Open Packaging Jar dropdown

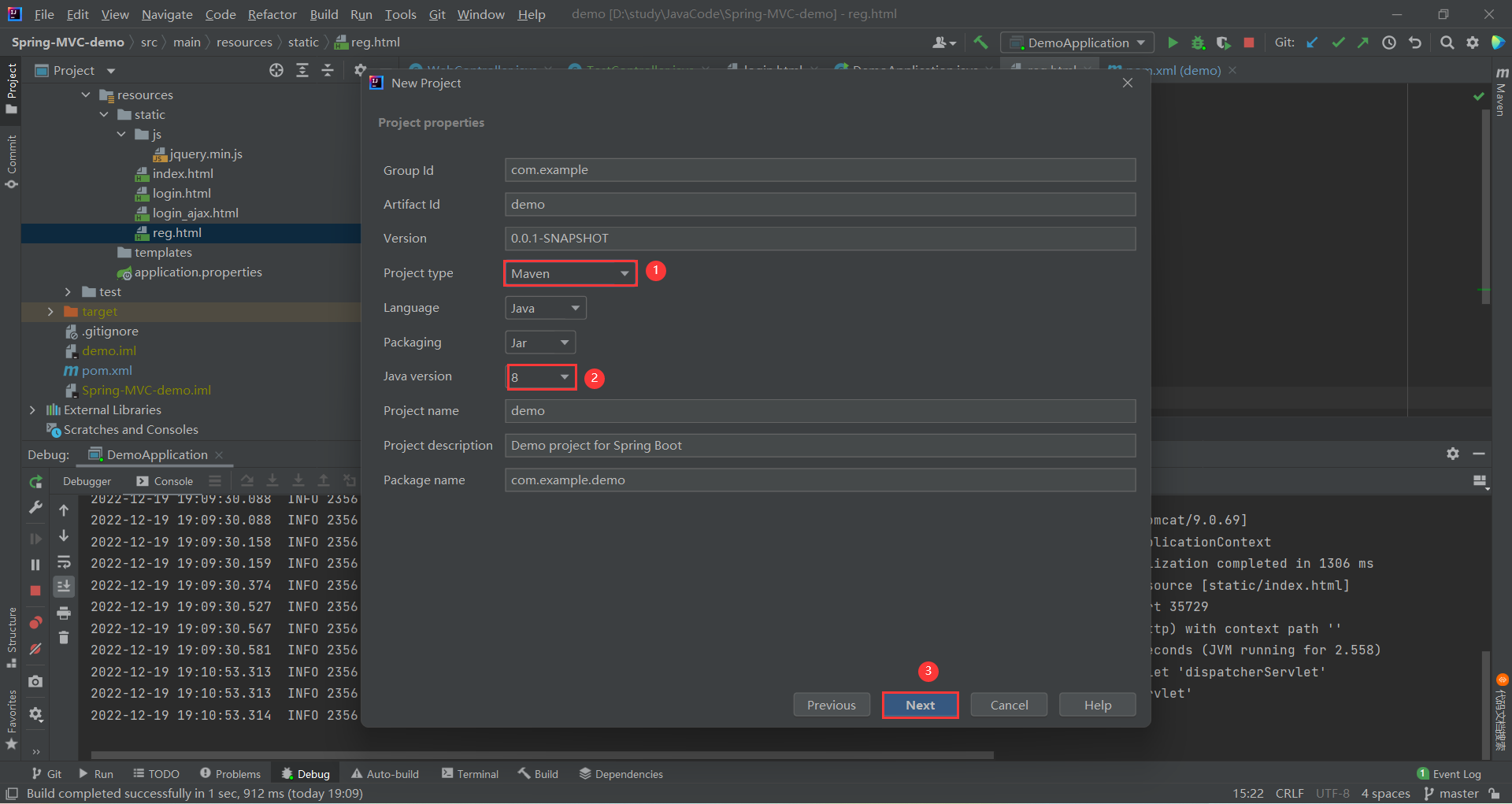[x=540, y=343]
